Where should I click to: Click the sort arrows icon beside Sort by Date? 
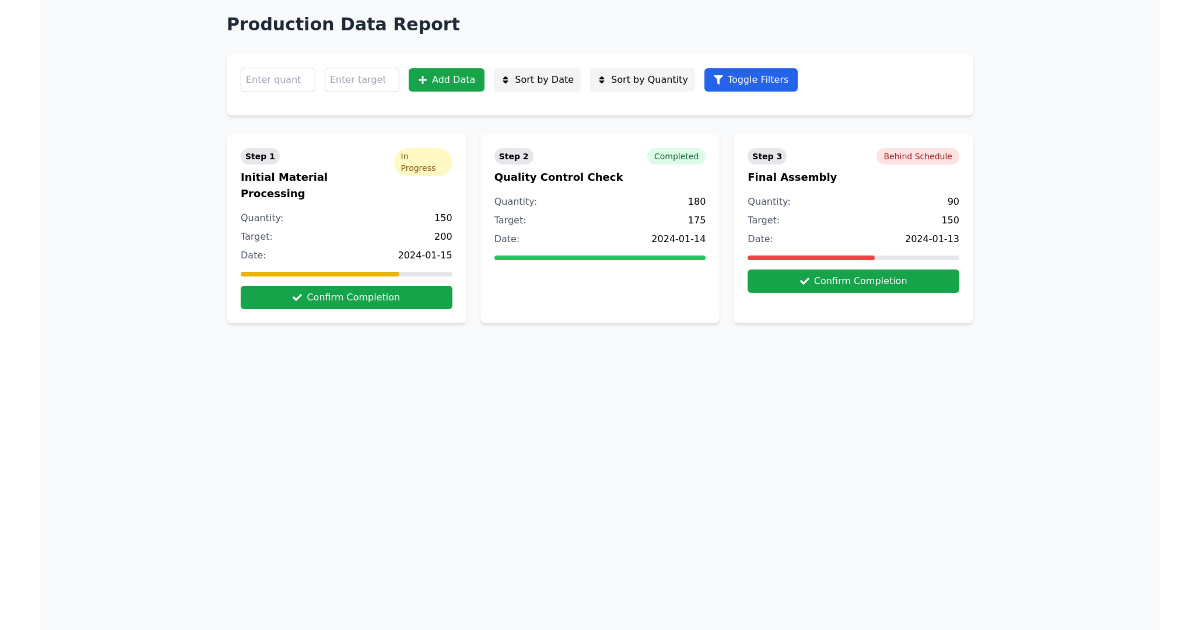tap(505, 80)
